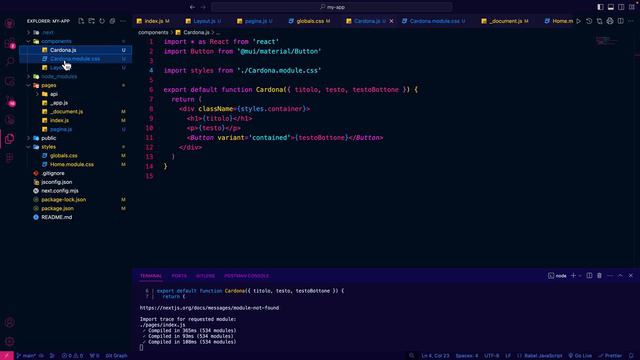
Task: Click the zoom magnifier in status bar
Action: click(412, 356)
